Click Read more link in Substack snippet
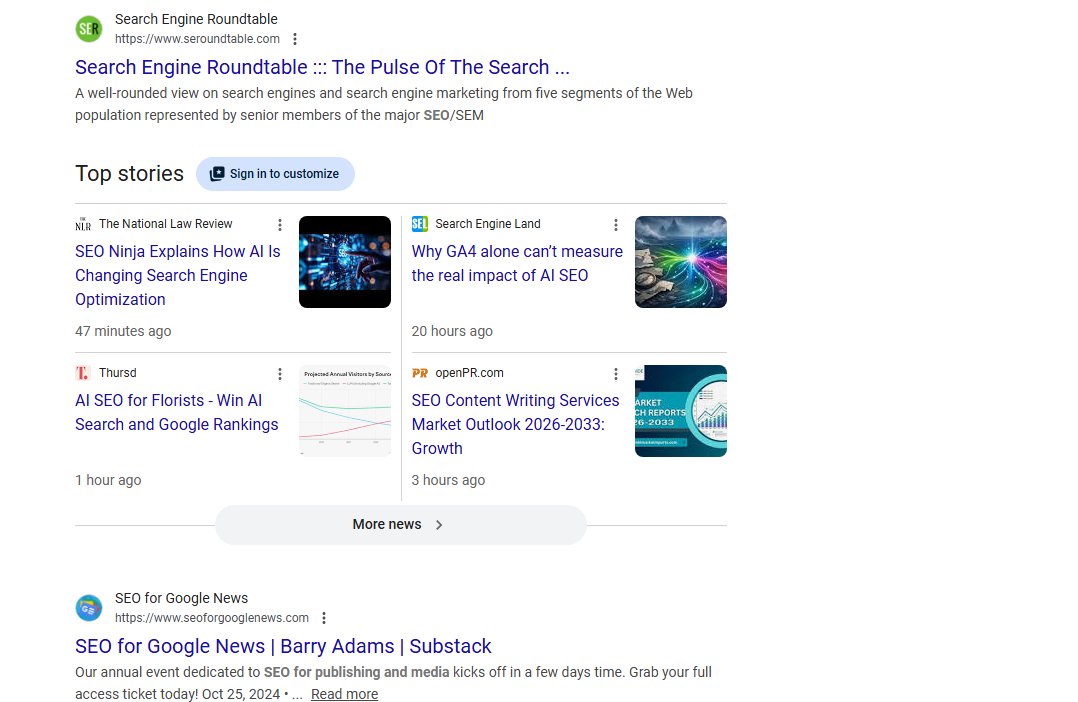 pyautogui.click(x=344, y=694)
